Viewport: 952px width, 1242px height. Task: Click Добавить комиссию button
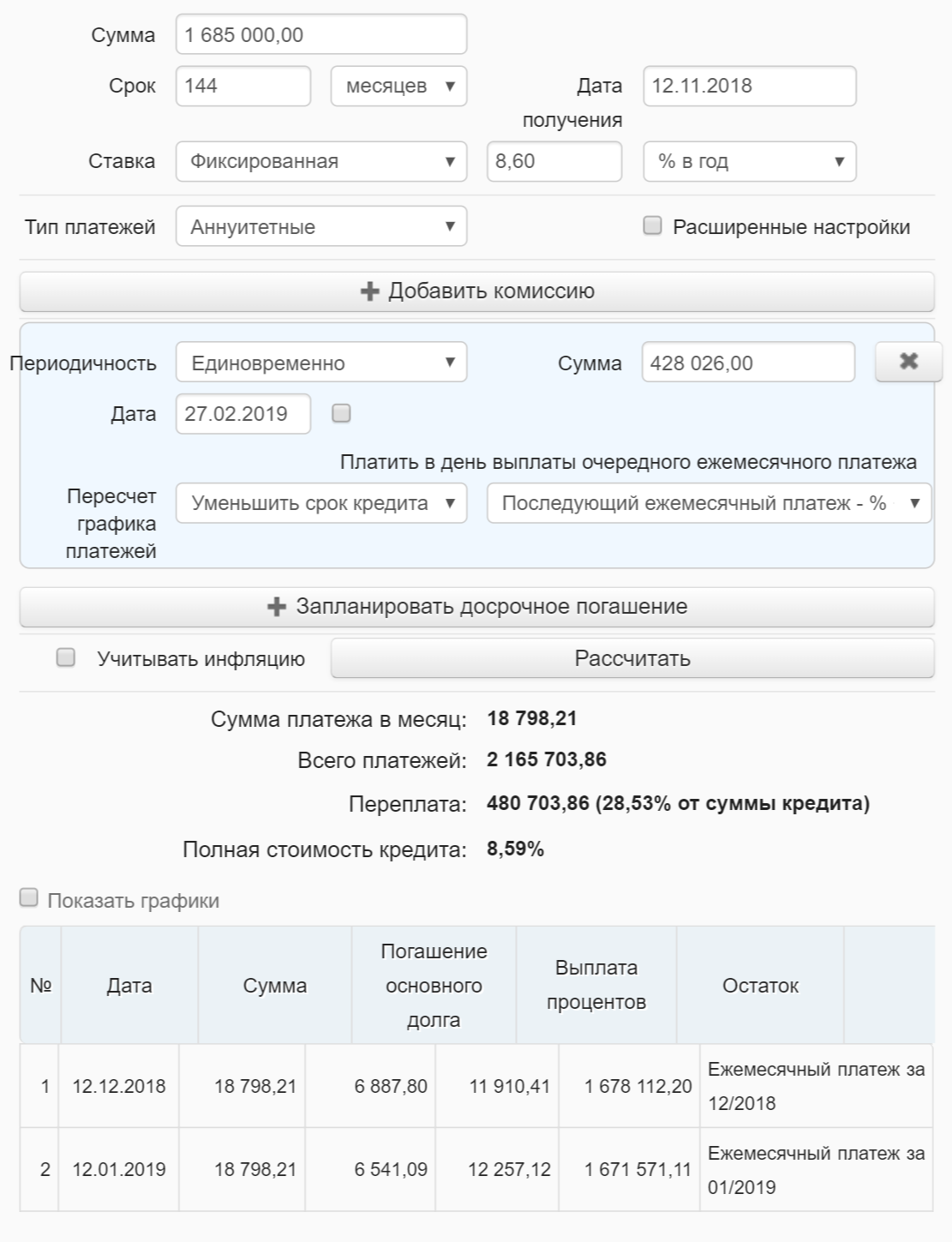point(476,291)
